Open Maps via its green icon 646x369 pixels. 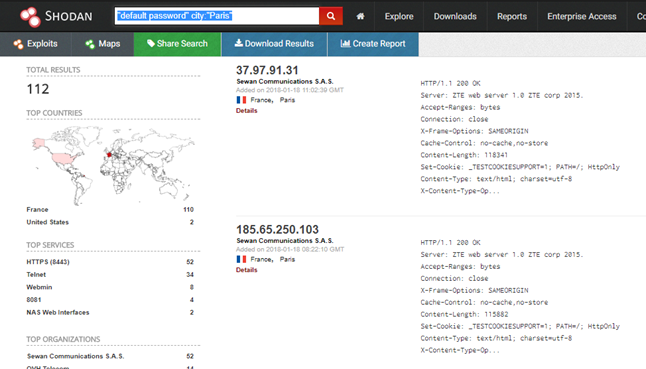[90, 44]
